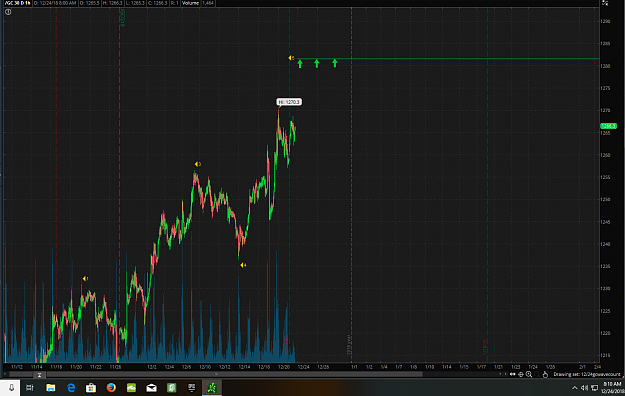Click the pan left and right arrows icon
The image size is (625, 396).
point(513,374)
